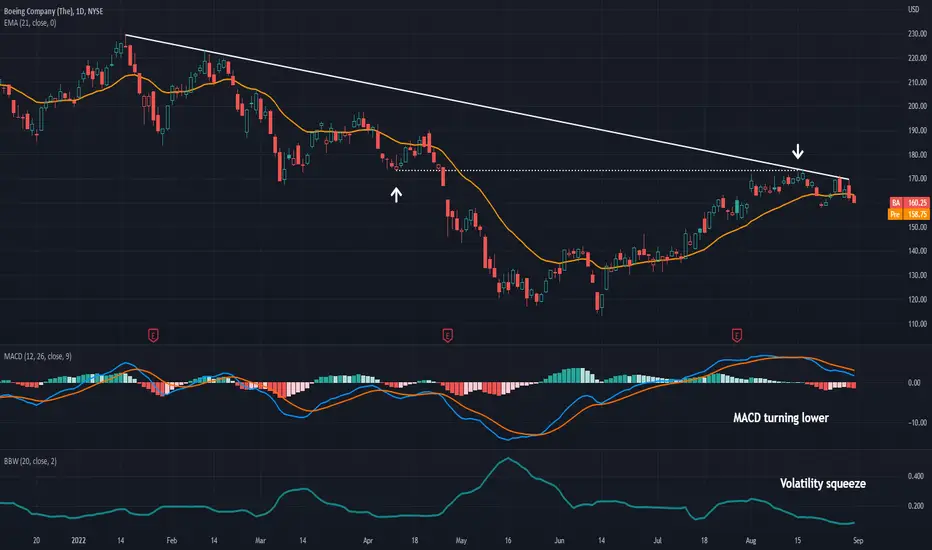
Task: Click the late July earnings E marker
Action: [x=737, y=335]
